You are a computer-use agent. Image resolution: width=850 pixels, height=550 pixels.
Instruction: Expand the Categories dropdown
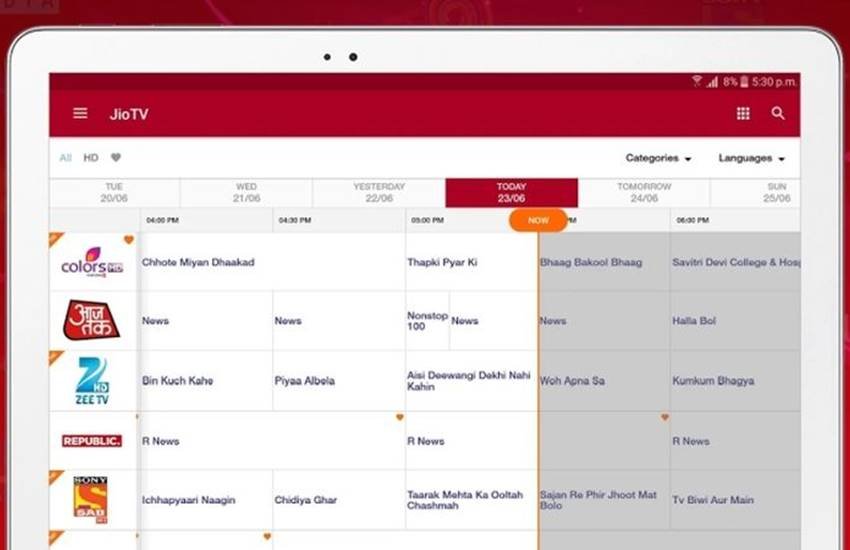pos(658,158)
